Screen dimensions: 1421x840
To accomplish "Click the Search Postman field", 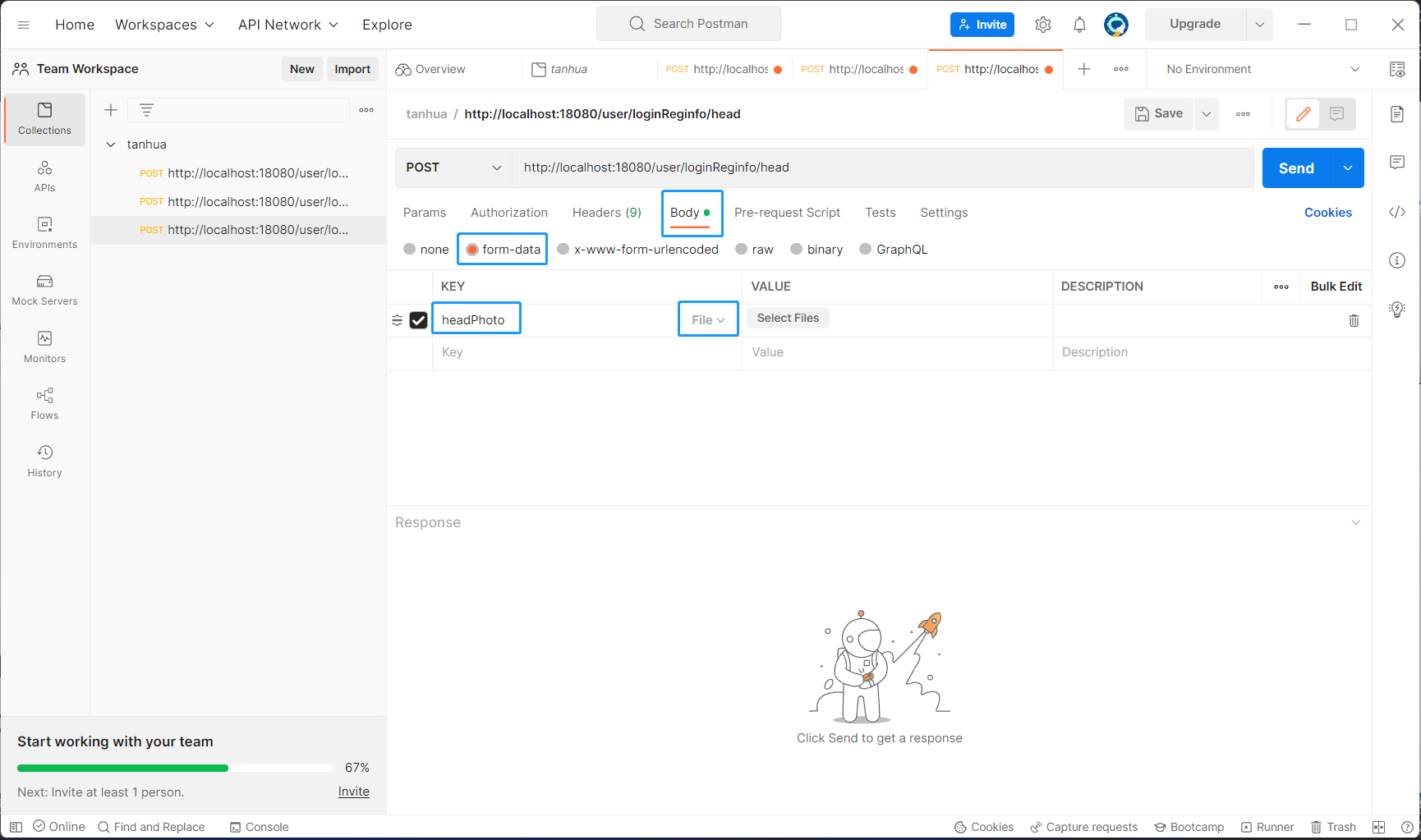I will pos(688,24).
